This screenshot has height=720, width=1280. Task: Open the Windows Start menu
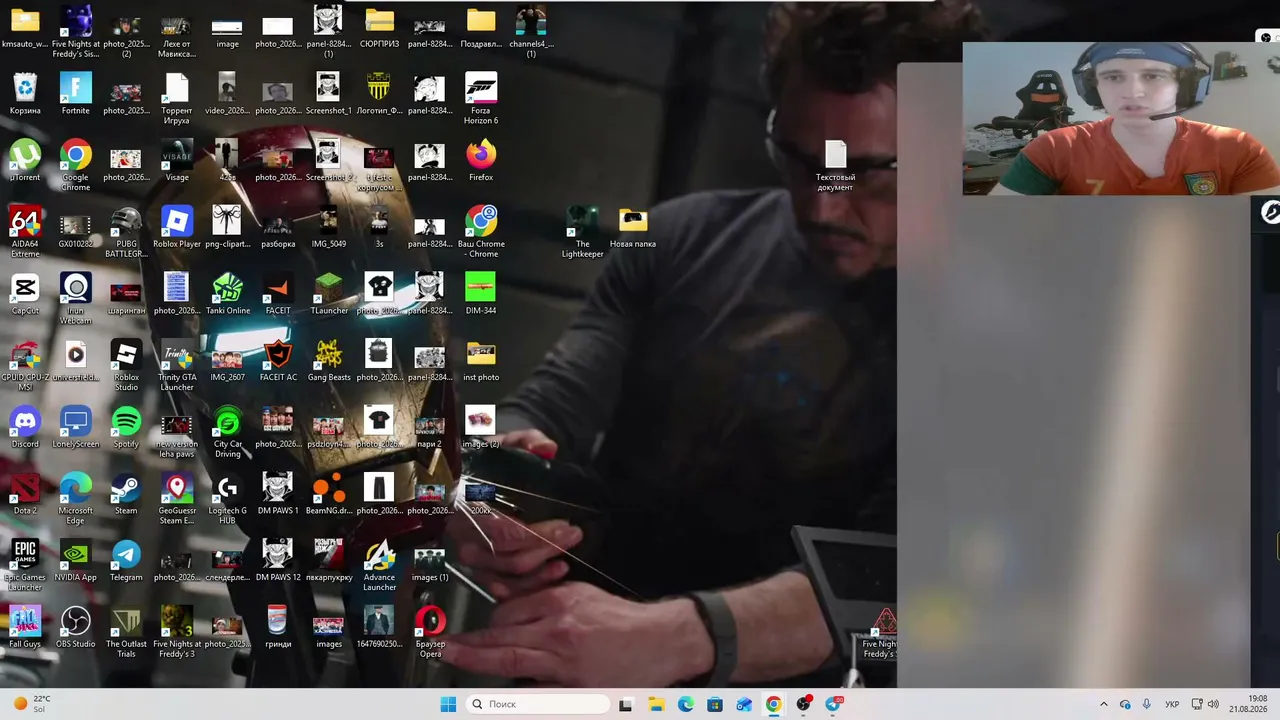(448, 704)
